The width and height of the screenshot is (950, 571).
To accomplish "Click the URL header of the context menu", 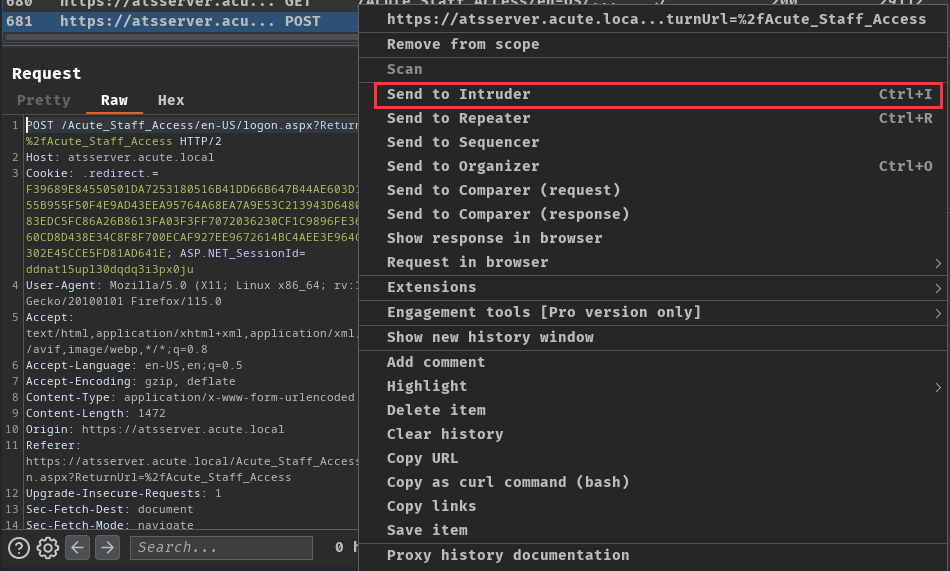I will pos(656,19).
